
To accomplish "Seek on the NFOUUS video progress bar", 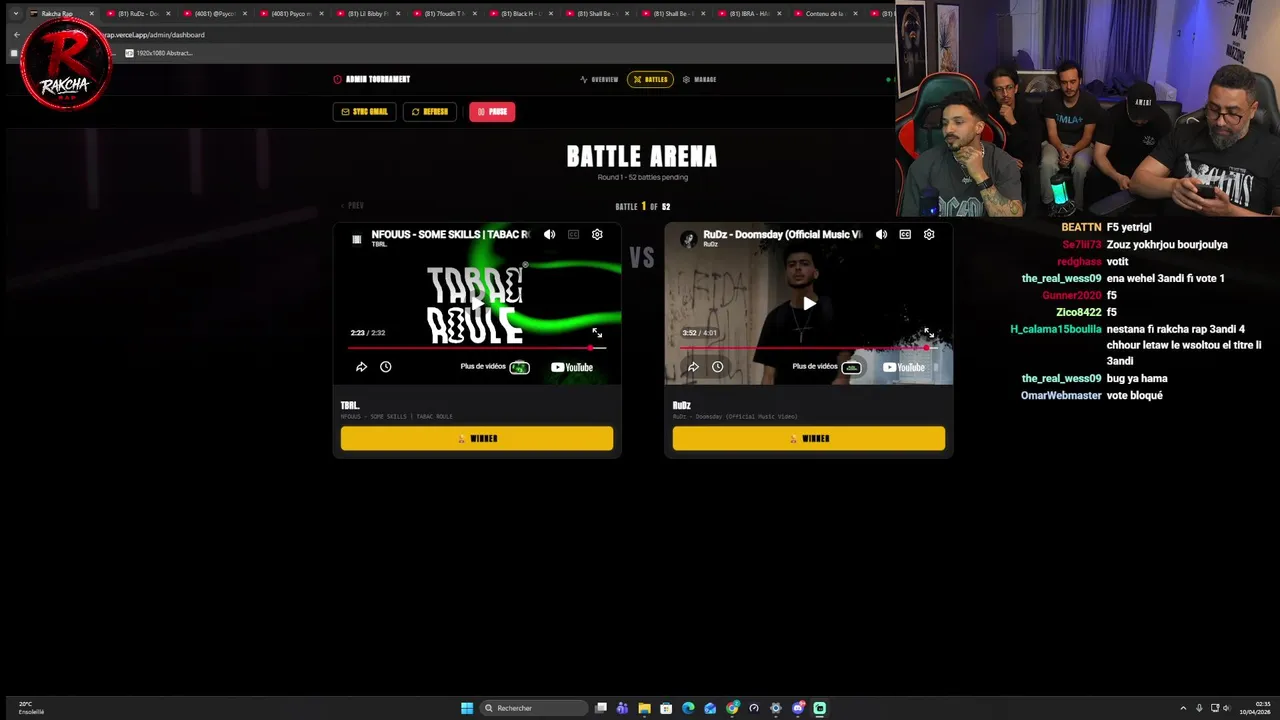I will tap(477, 348).
